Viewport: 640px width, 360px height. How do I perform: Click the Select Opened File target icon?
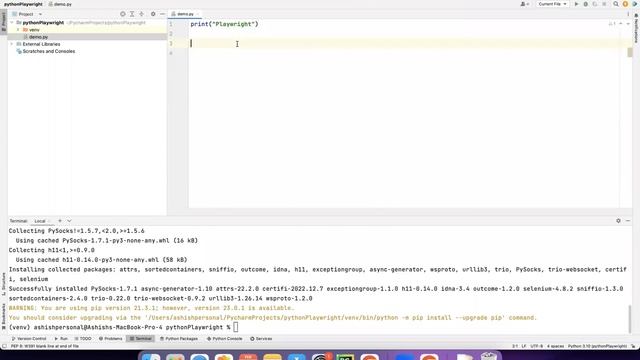pyautogui.click(x=122, y=14)
